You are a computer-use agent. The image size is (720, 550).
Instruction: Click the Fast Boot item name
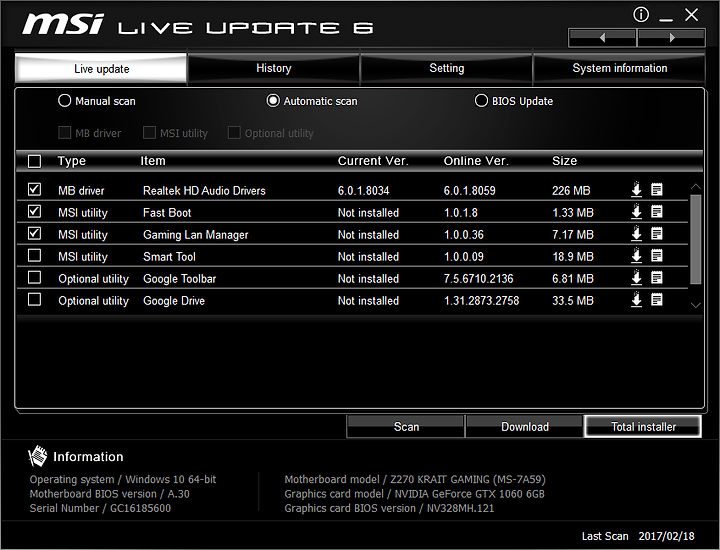click(x=167, y=213)
